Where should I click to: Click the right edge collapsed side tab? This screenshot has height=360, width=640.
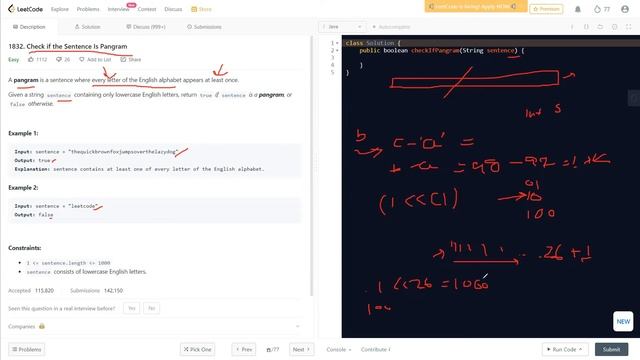click(634, 98)
